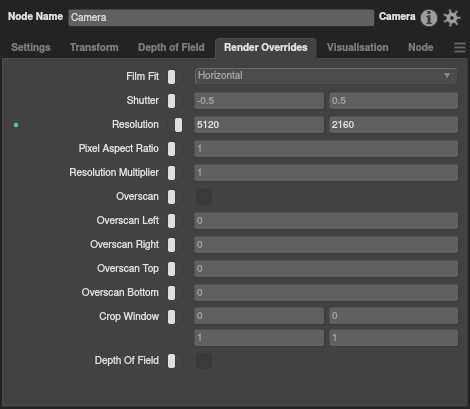Click the green dot beside Resolution

[16, 125]
